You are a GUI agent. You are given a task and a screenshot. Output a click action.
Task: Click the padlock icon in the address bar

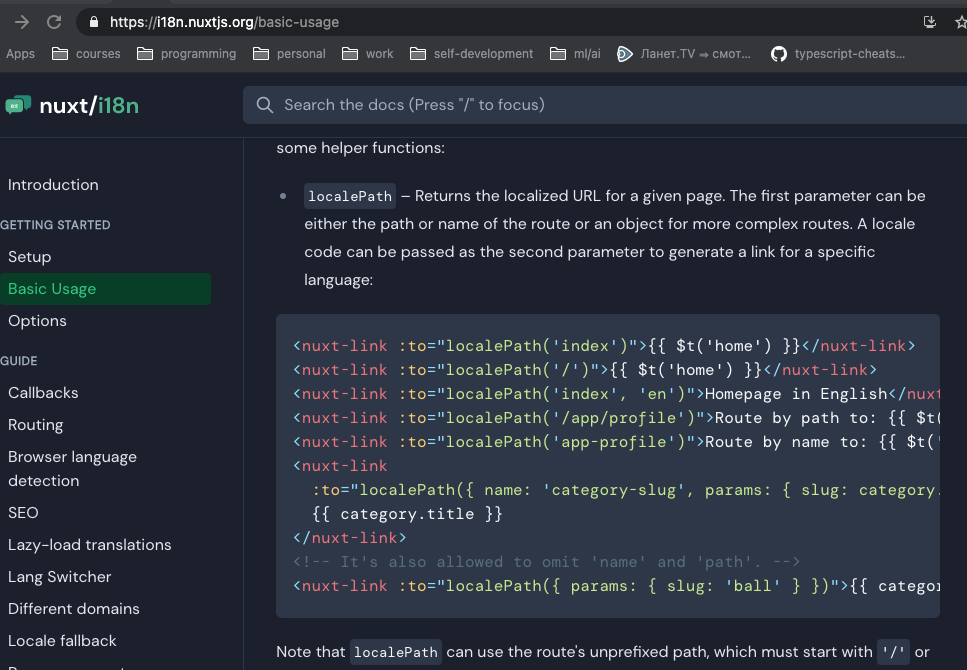(94, 20)
